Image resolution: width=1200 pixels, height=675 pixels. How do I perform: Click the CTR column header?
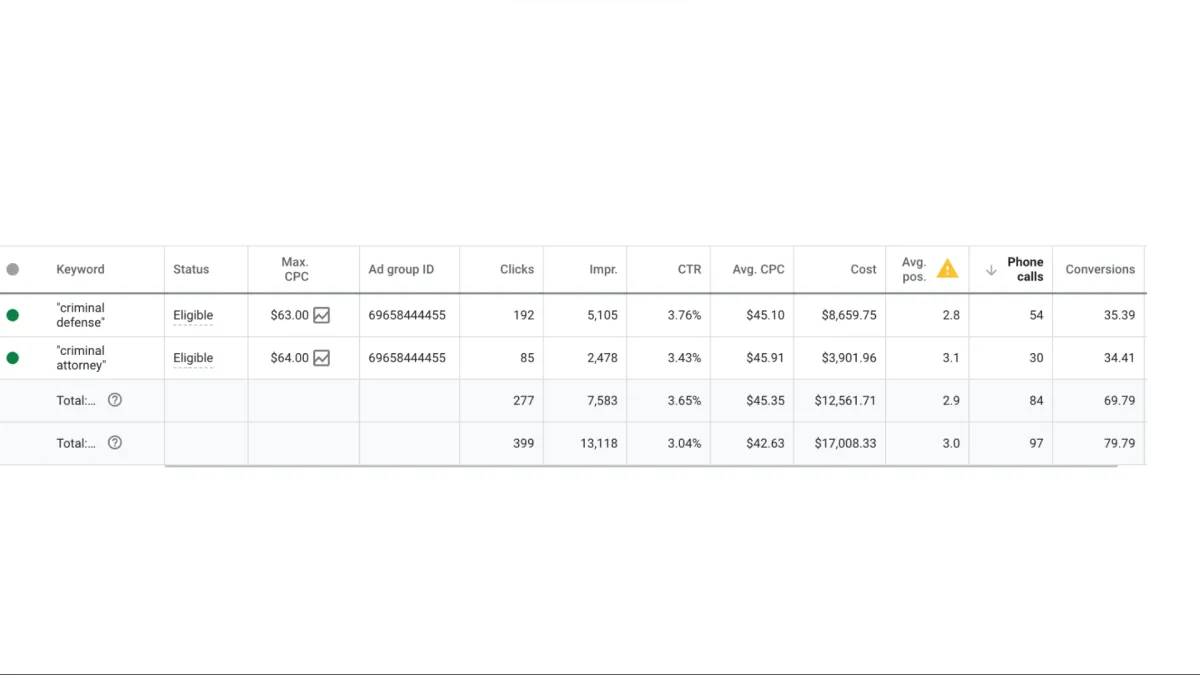tap(690, 269)
